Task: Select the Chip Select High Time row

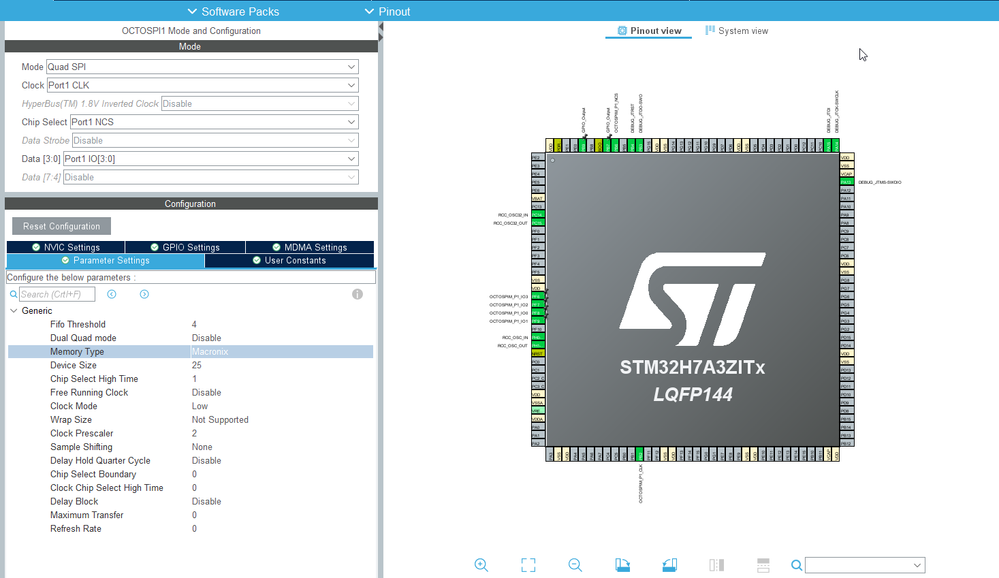Action: click(x=190, y=379)
